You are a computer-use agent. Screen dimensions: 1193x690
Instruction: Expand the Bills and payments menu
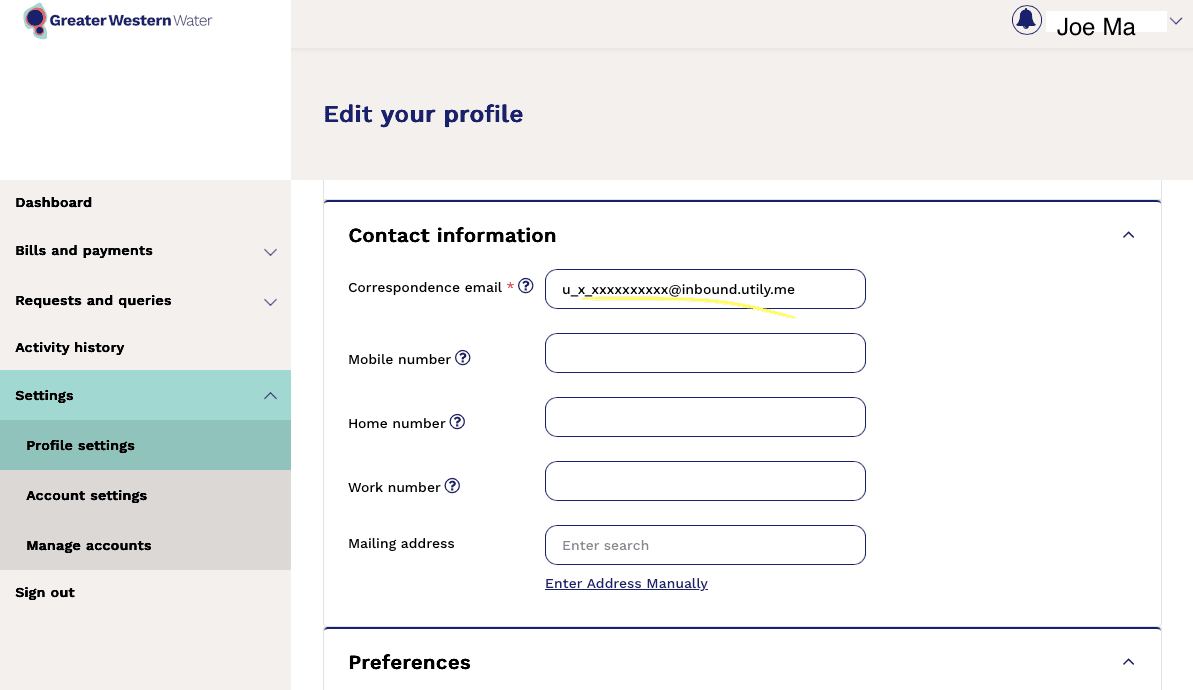tap(270, 252)
